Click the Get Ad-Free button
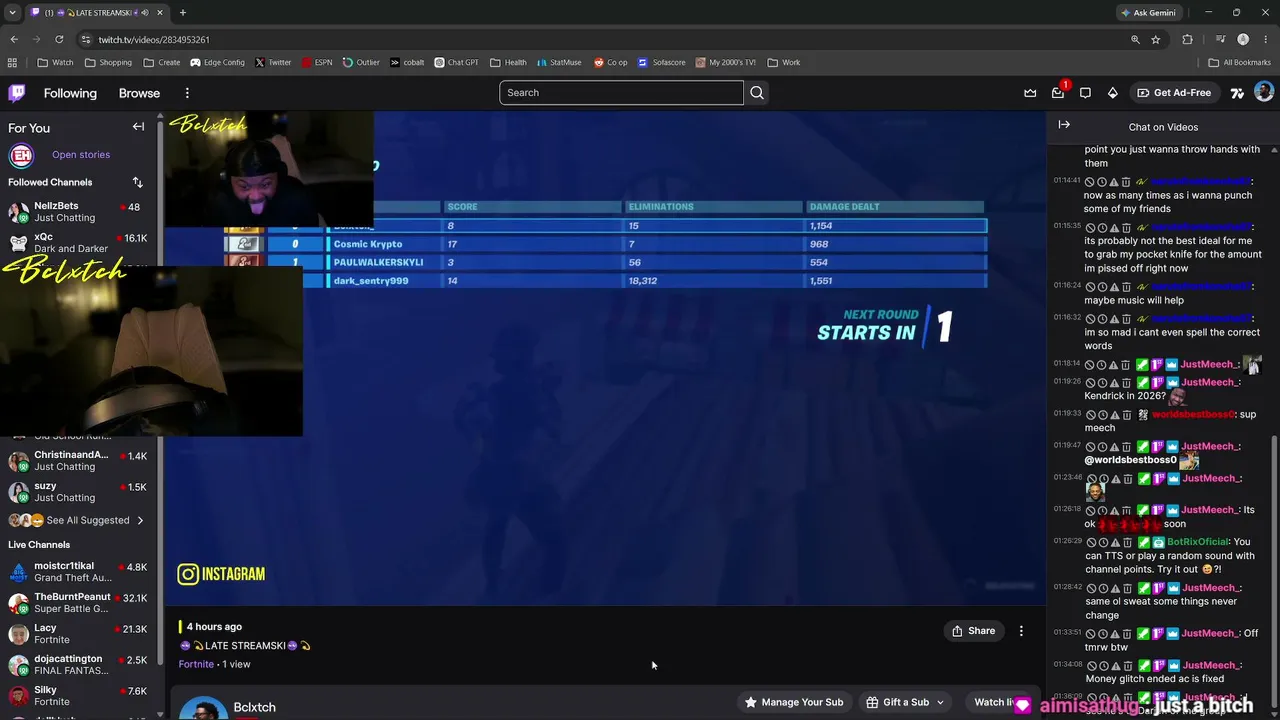 point(1173,93)
